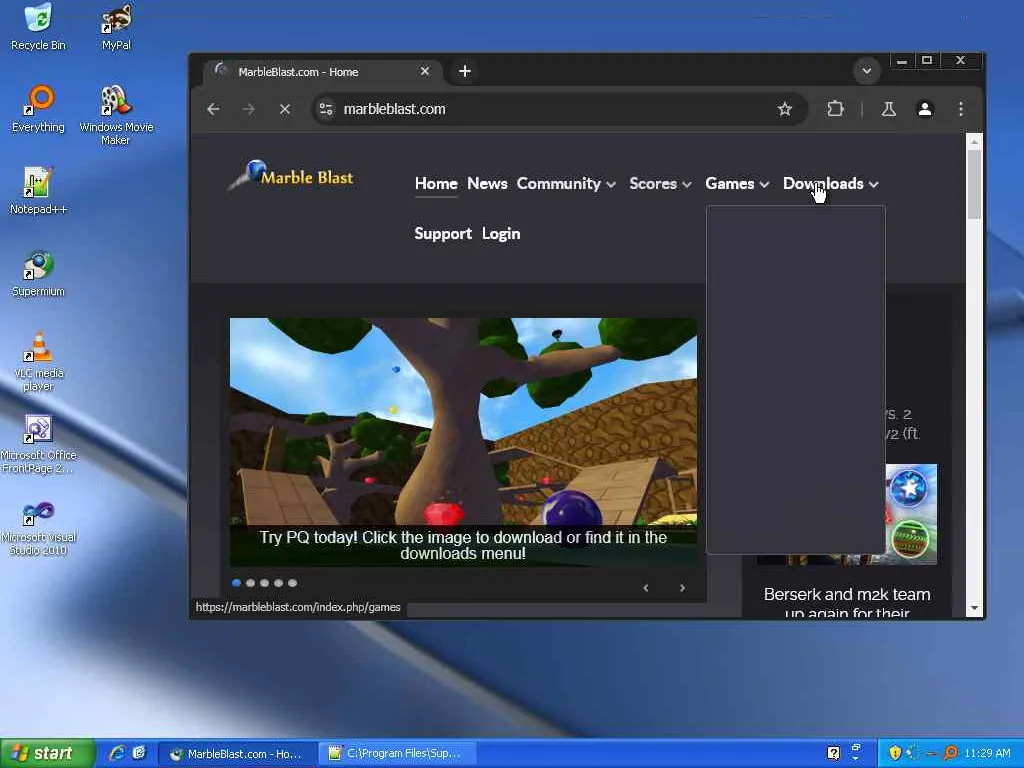Click the 11:29 AM taskbar clock
Image resolution: width=1024 pixels, height=768 pixels.
(987, 754)
